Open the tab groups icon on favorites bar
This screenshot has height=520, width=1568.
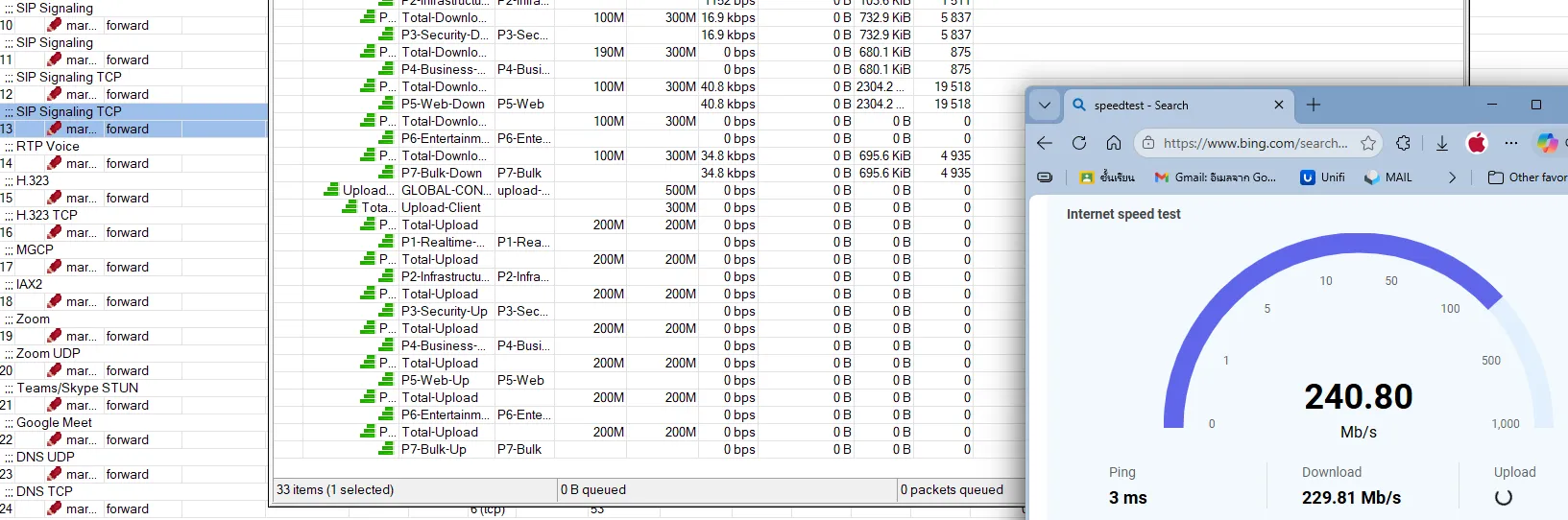pyautogui.click(x=1045, y=177)
